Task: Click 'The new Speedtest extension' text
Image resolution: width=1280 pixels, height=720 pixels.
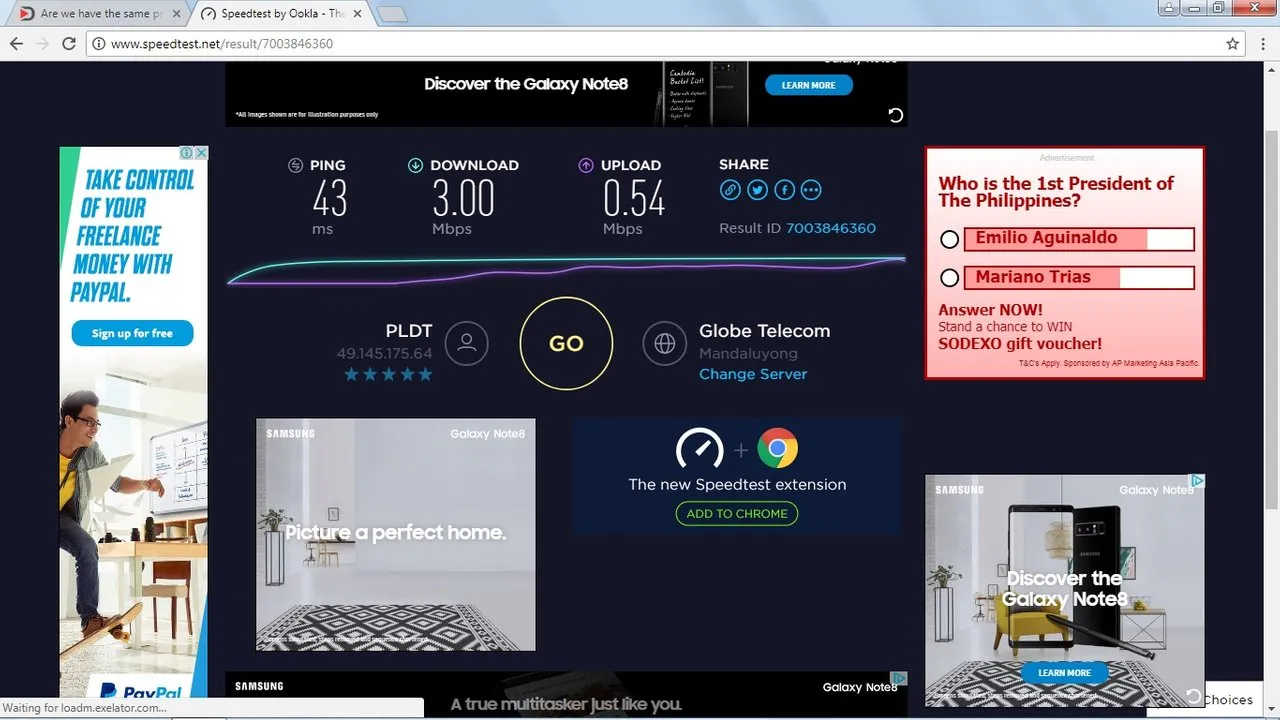Action: pyautogui.click(x=737, y=484)
